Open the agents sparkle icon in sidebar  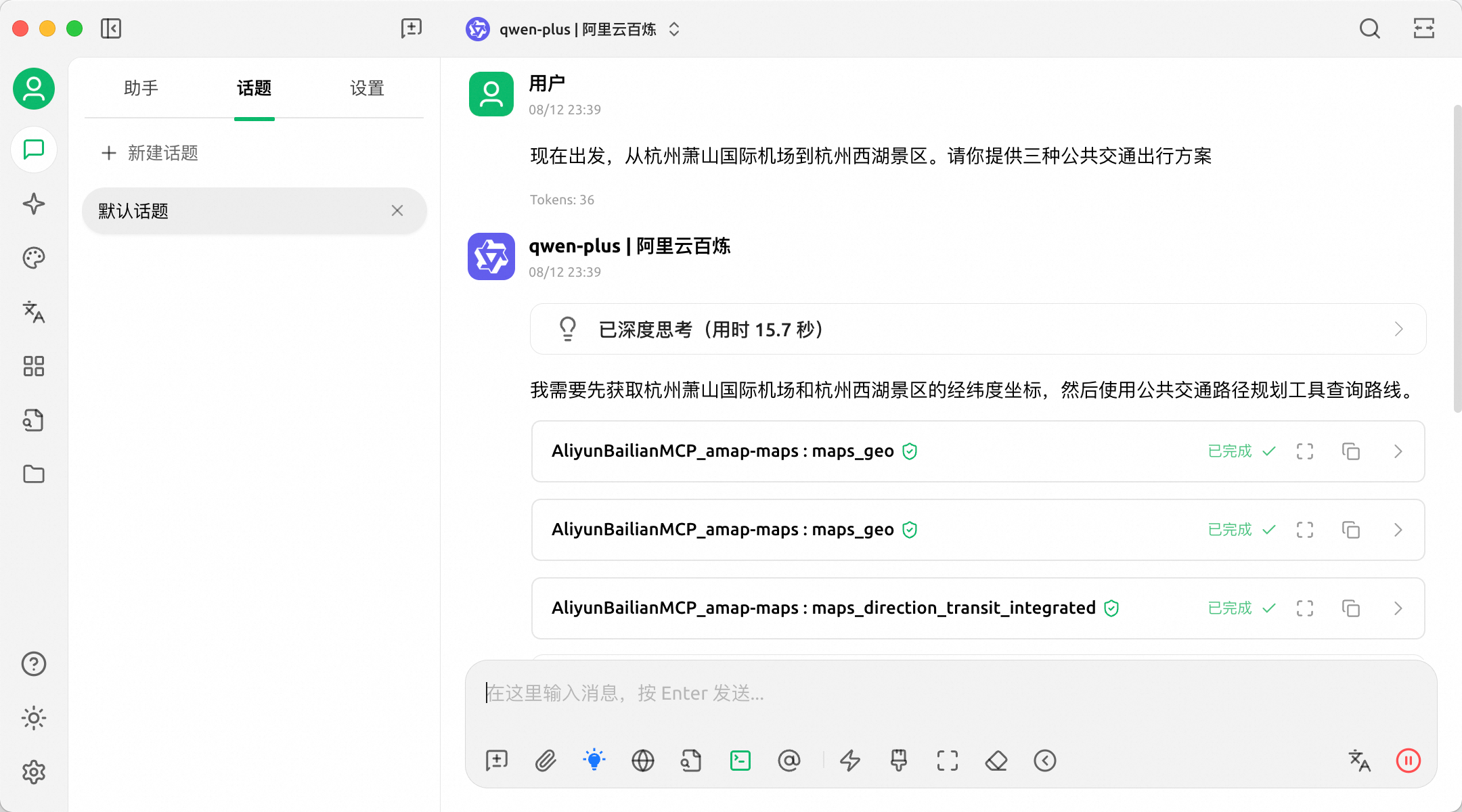coord(34,204)
